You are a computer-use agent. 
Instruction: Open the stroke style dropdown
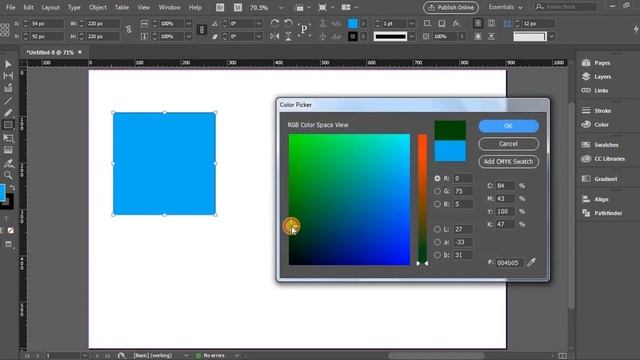click(412, 37)
